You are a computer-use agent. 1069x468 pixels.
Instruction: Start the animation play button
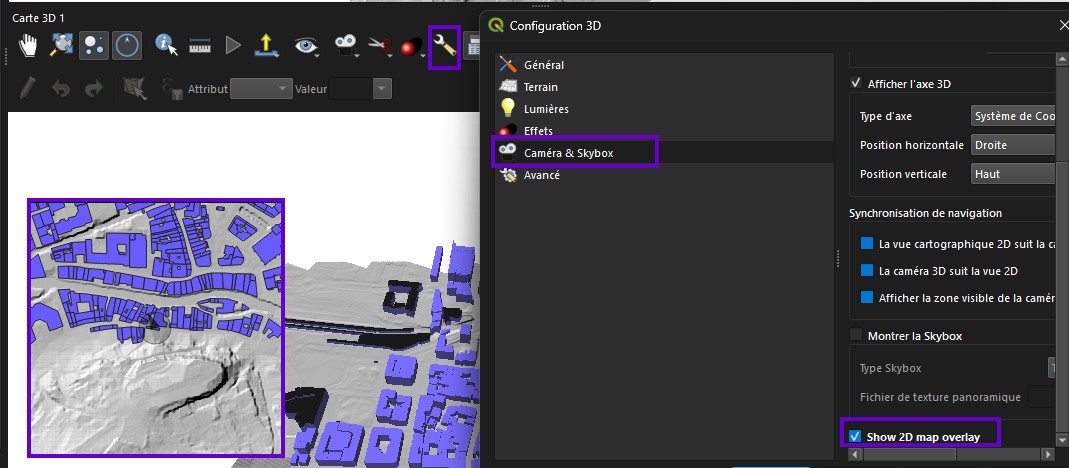(233, 46)
